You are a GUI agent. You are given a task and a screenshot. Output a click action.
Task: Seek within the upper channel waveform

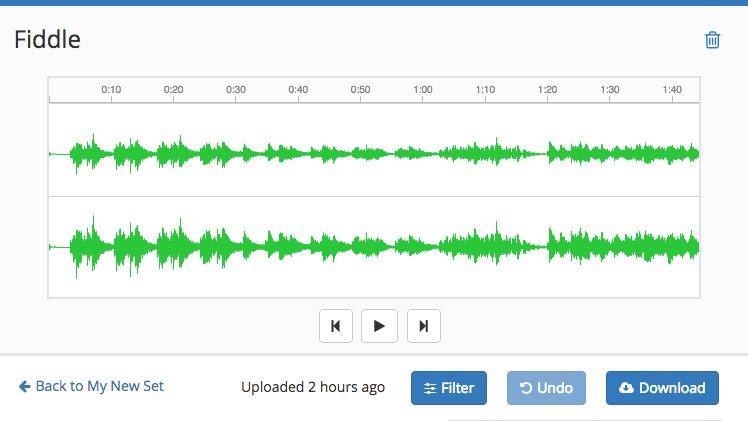(374, 150)
